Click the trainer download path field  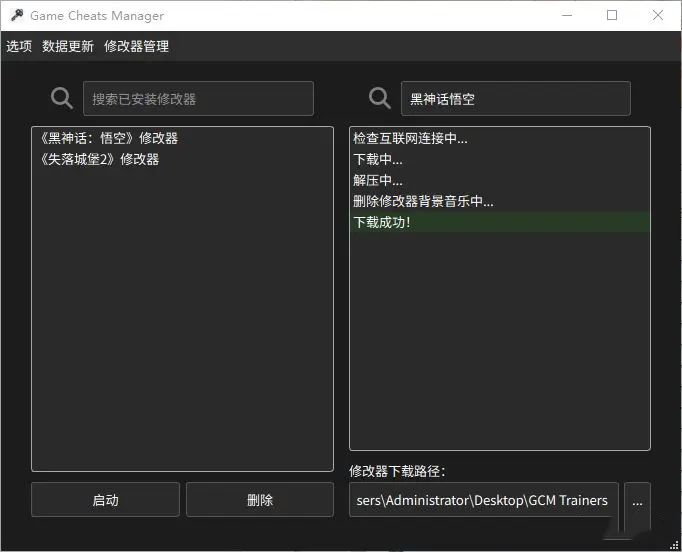tap(484, 500)
